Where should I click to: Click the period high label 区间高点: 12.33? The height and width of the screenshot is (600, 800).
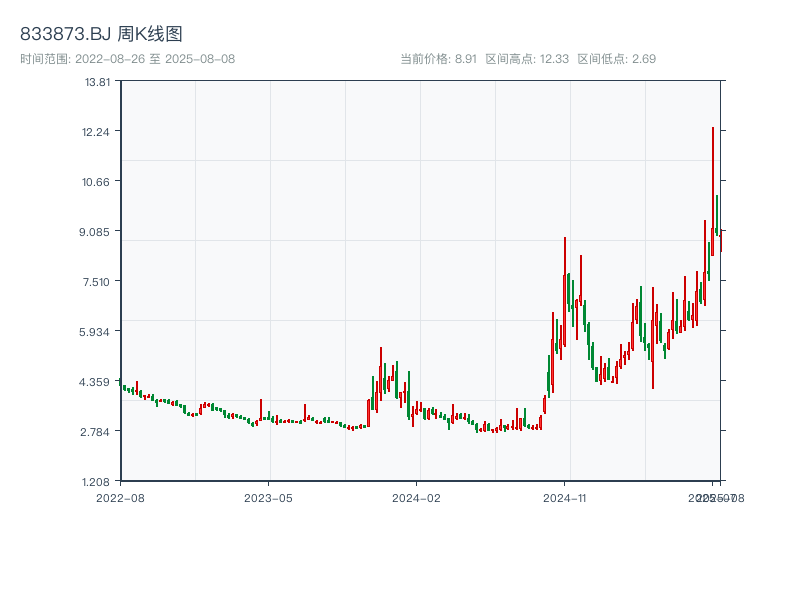click(x=527, y=59)
